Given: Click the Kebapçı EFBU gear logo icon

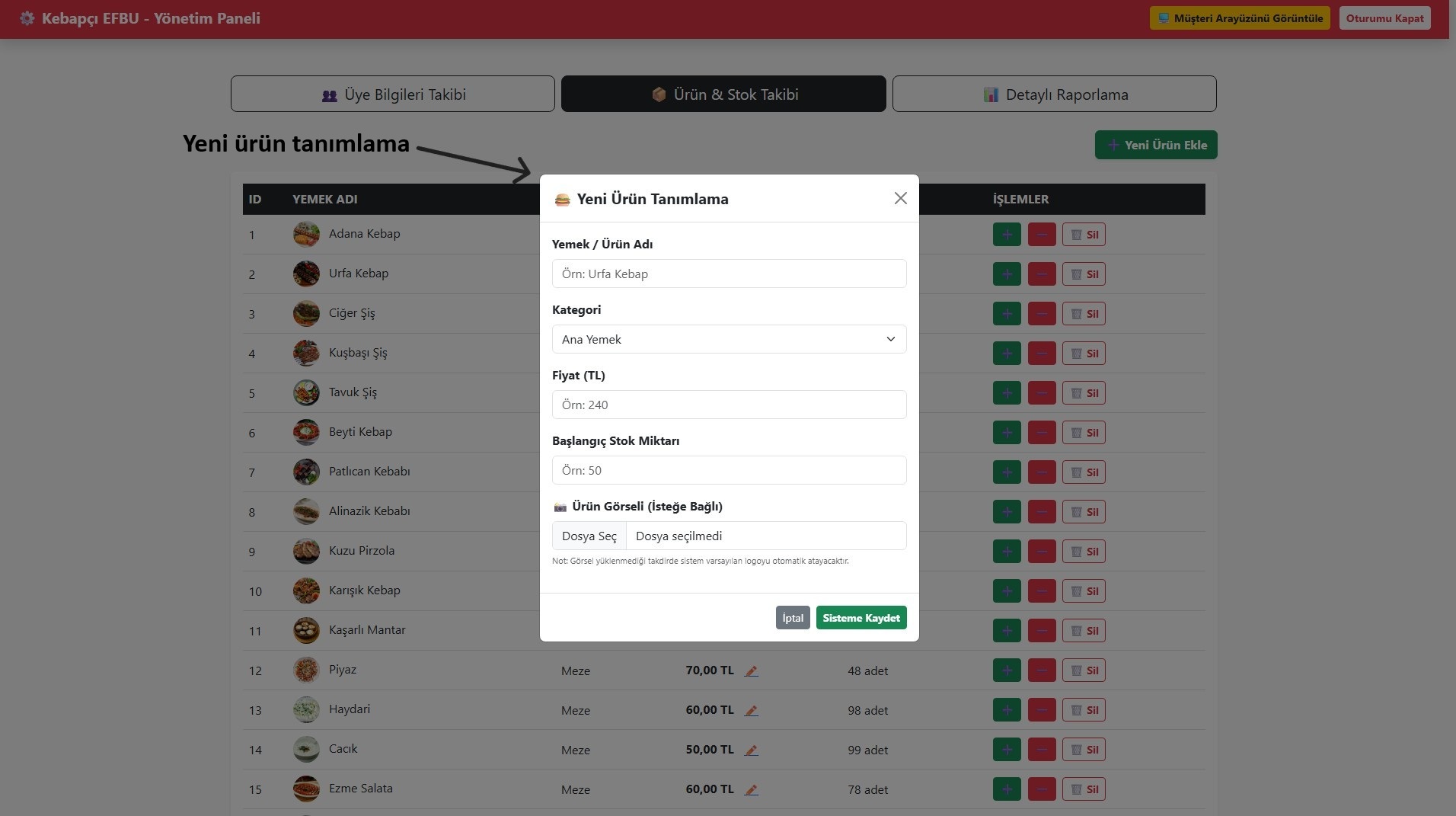Looking at the screenshot, I should 27,18.
